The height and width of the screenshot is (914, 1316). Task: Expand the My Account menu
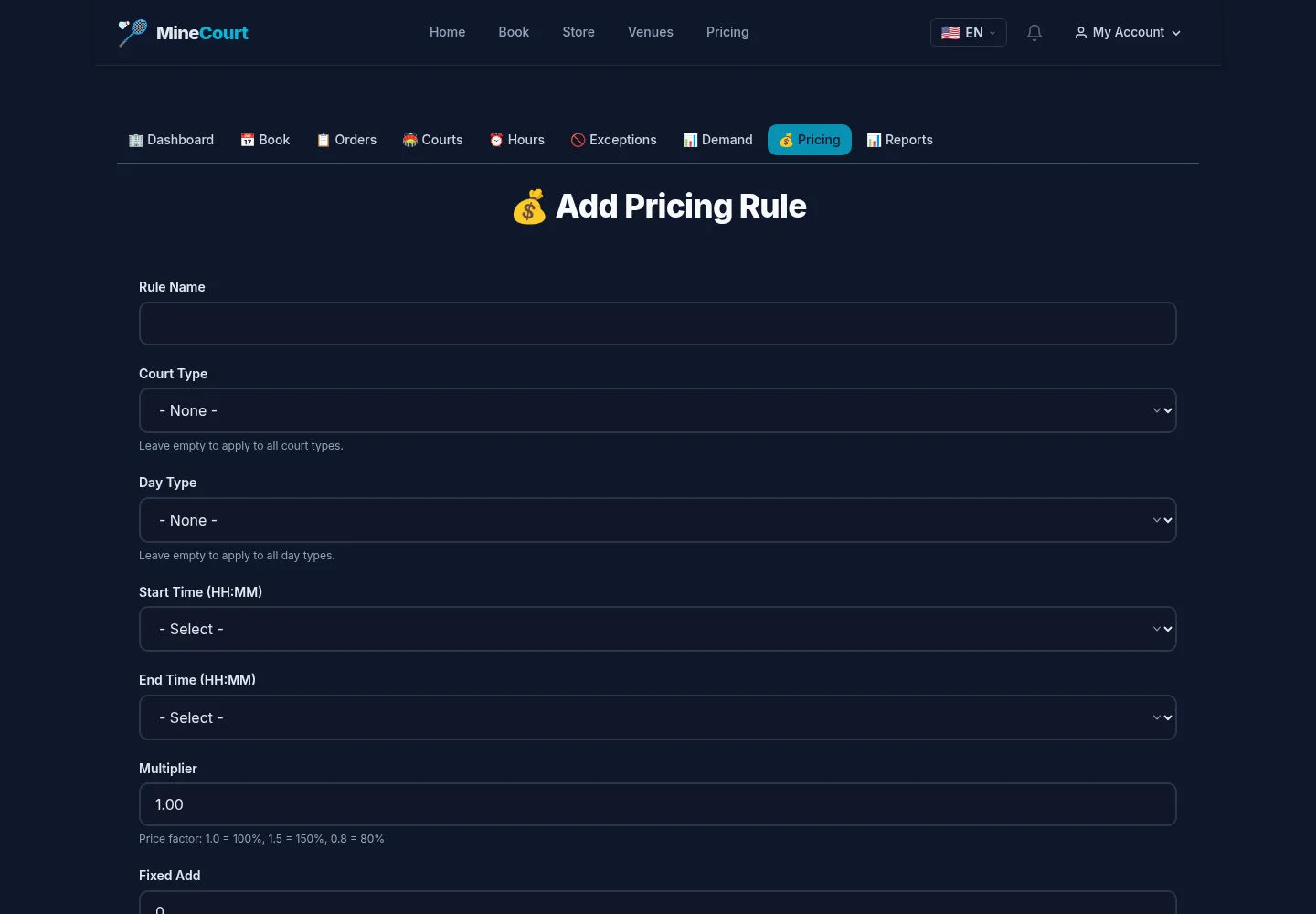tap(1128, 33)
